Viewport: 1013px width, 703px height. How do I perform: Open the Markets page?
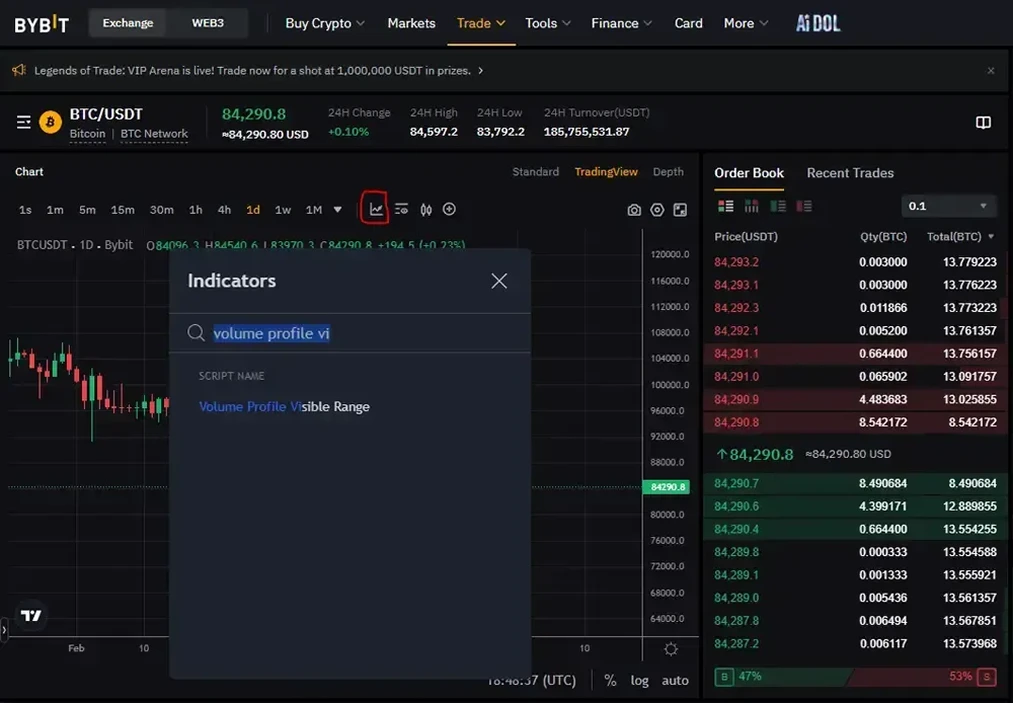pyautogui.click(x=412, y=23)
